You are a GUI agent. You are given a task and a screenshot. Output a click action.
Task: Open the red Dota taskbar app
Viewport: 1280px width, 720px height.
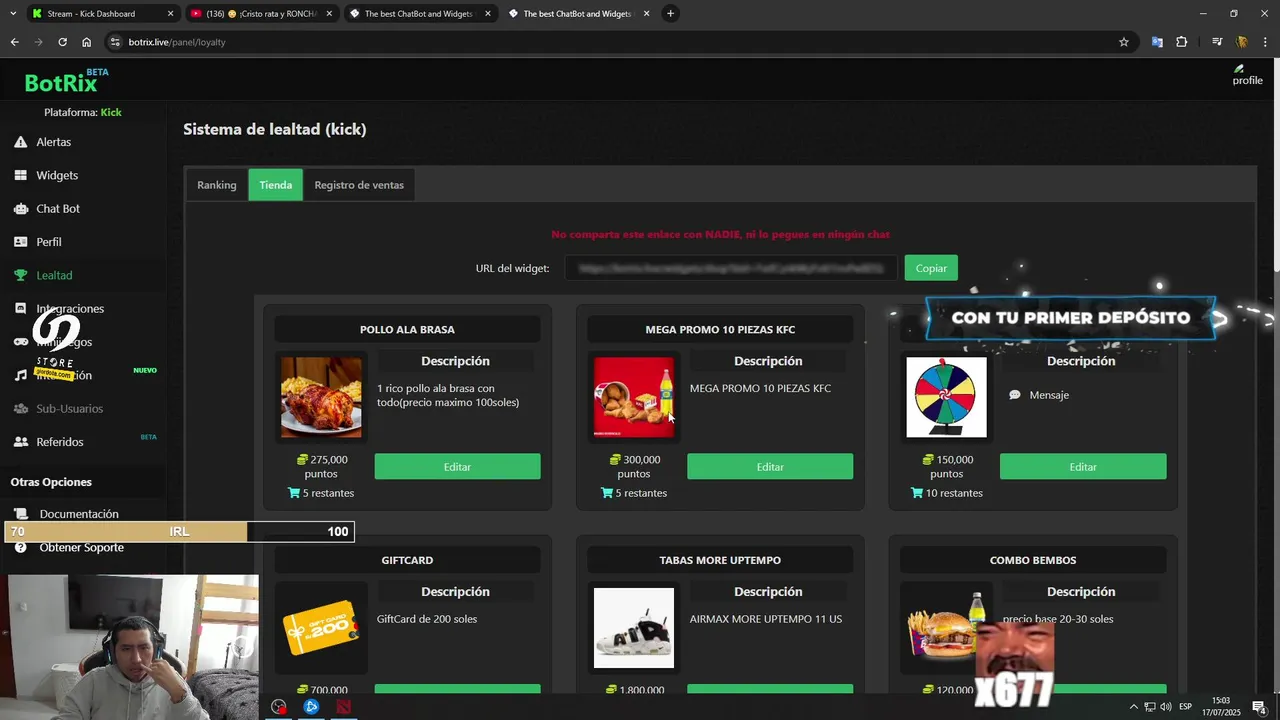tap(343, 706)
